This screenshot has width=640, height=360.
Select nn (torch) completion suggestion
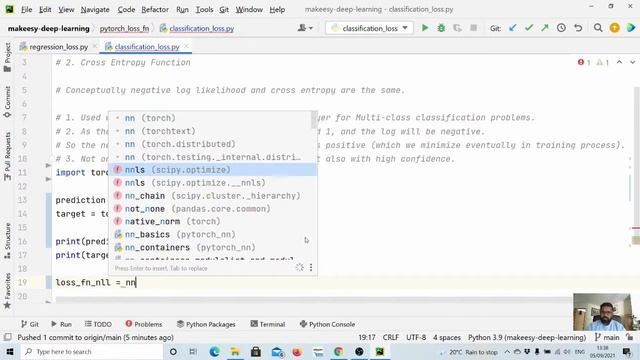212,118
